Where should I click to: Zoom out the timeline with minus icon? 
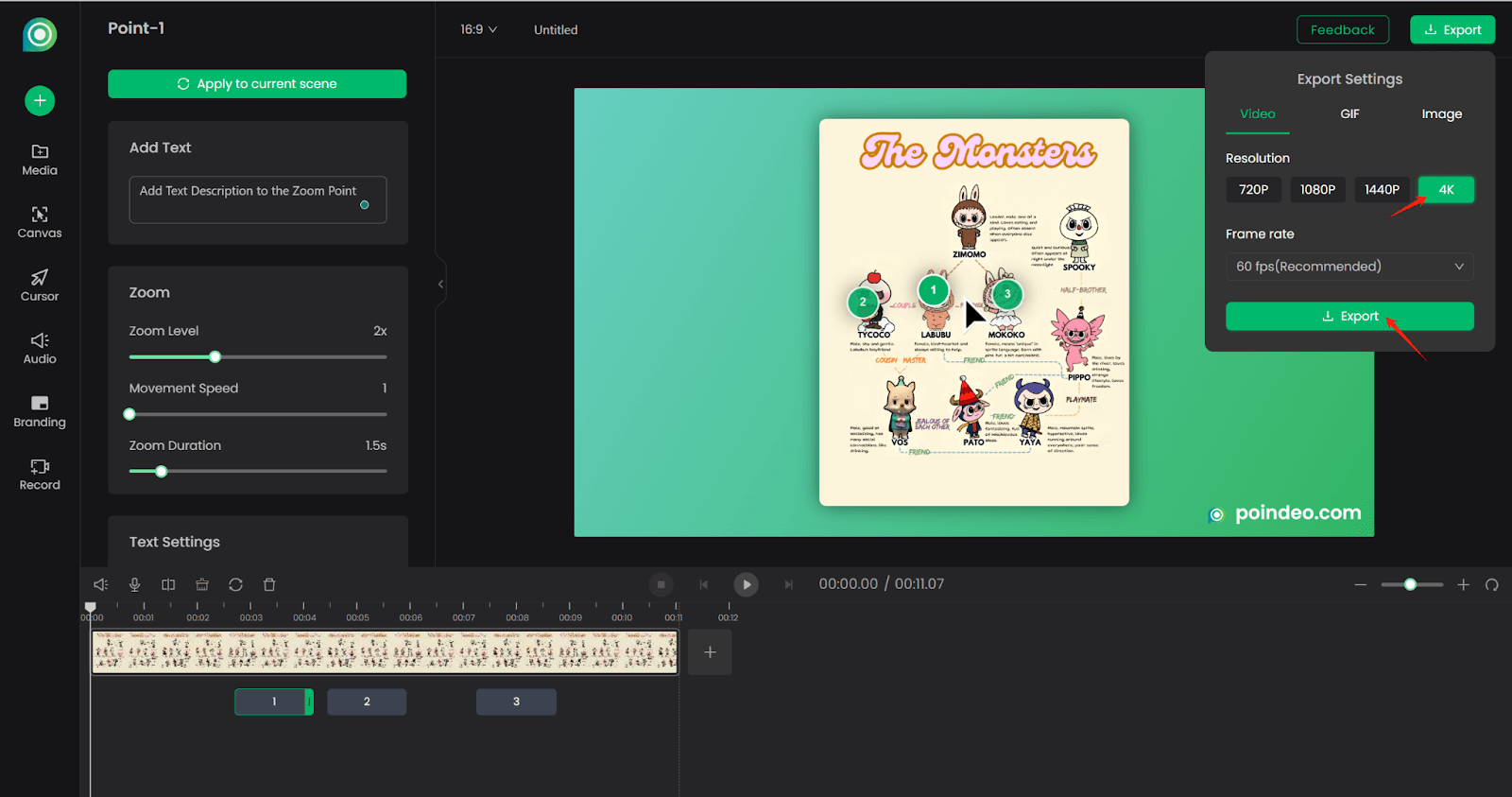tap(1361, 584)
